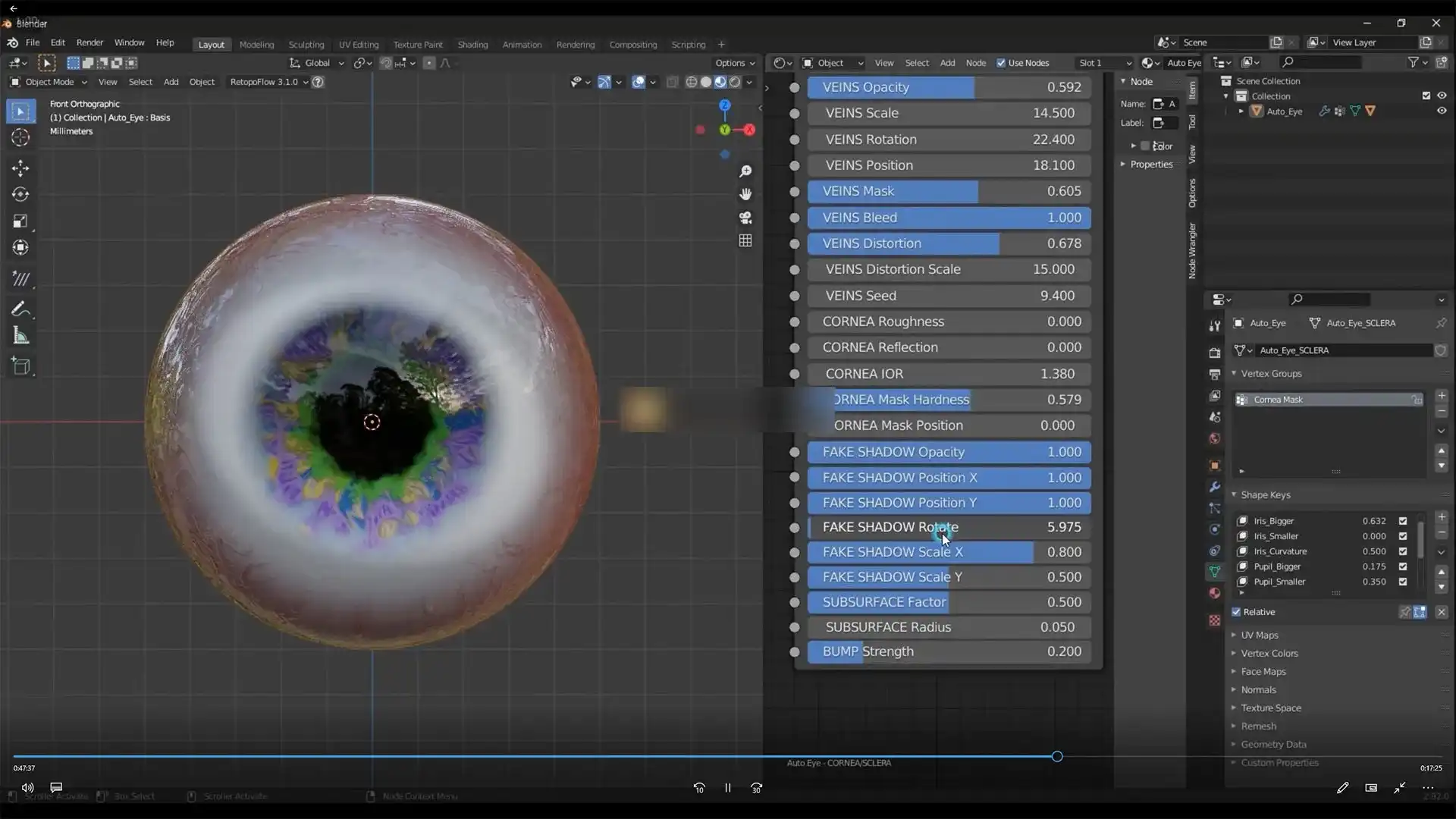Select Iris_Bigger shape key entry
The height and width of the screenshot is (819, 1456).
pyautogui.click(x=1274, y=521)
